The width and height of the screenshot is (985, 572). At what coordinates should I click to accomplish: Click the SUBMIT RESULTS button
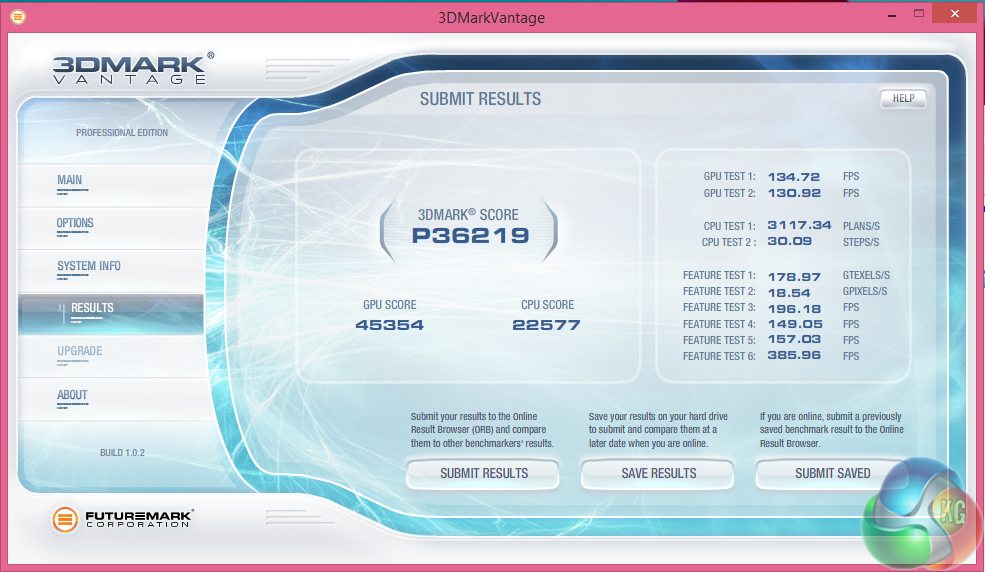483,474
